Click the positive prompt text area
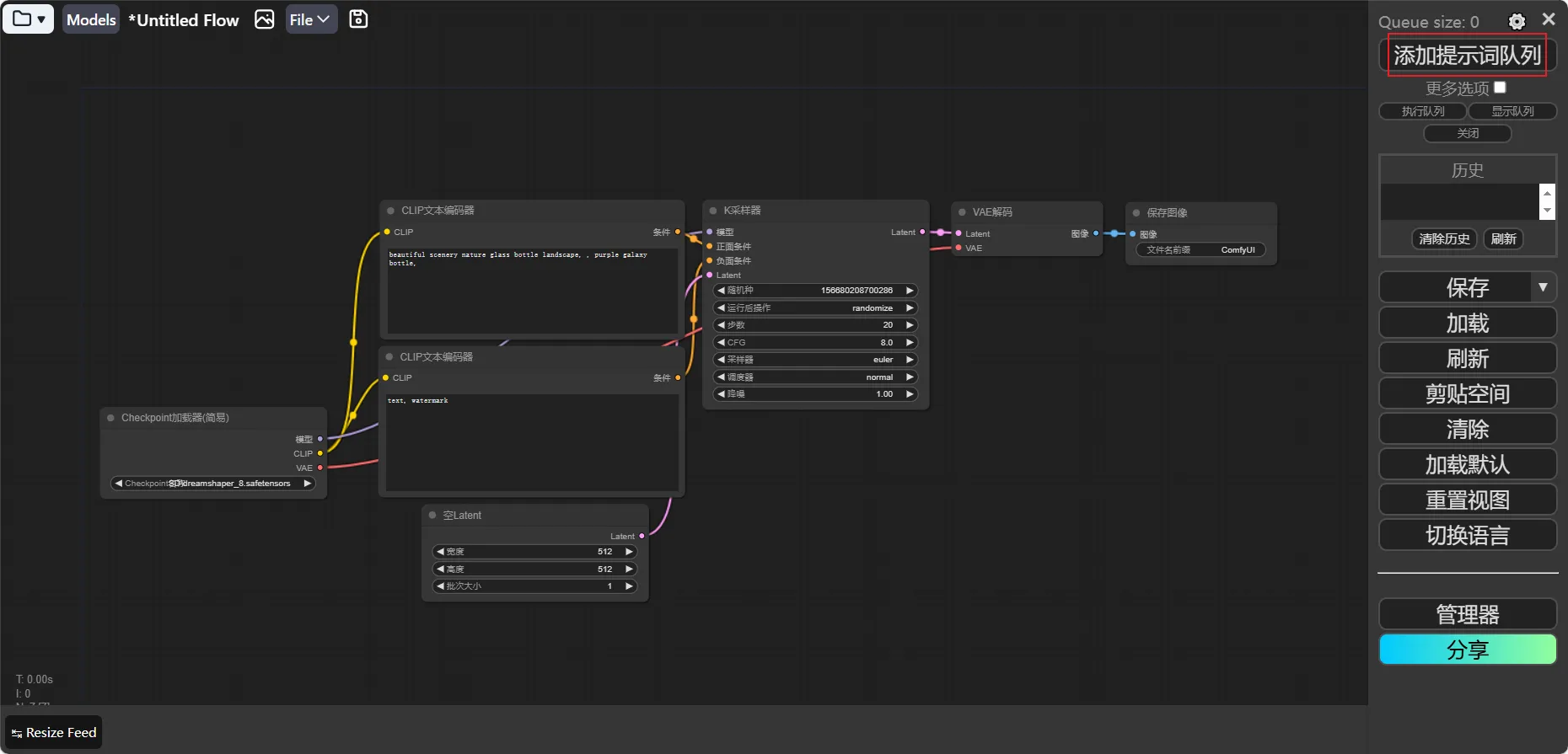The height and width of the screenshot is (754, 1568). [532, 291]
